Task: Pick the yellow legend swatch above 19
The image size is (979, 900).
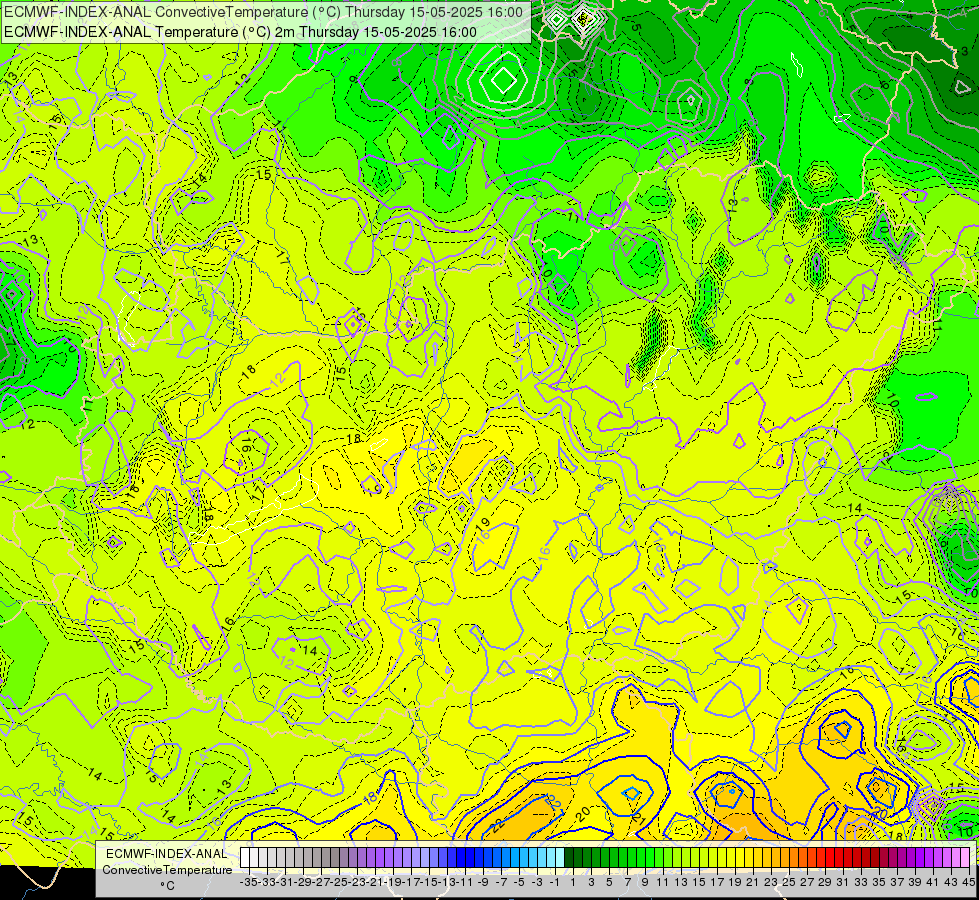Action: (740, 857)
